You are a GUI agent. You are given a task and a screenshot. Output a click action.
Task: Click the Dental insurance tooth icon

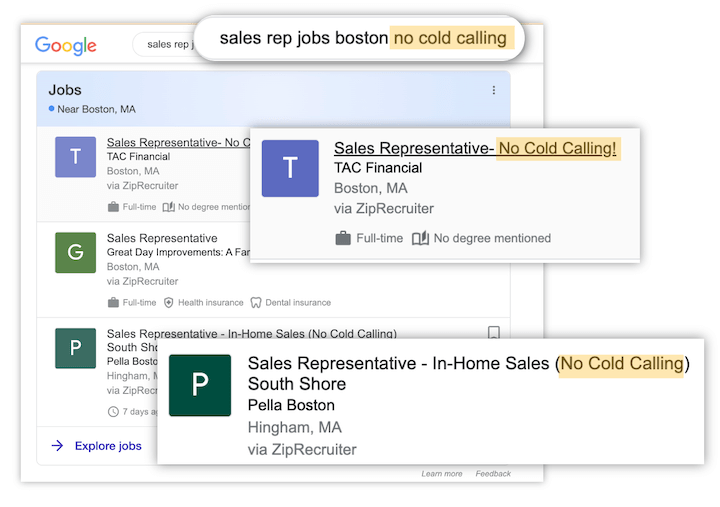click(255, 302)
